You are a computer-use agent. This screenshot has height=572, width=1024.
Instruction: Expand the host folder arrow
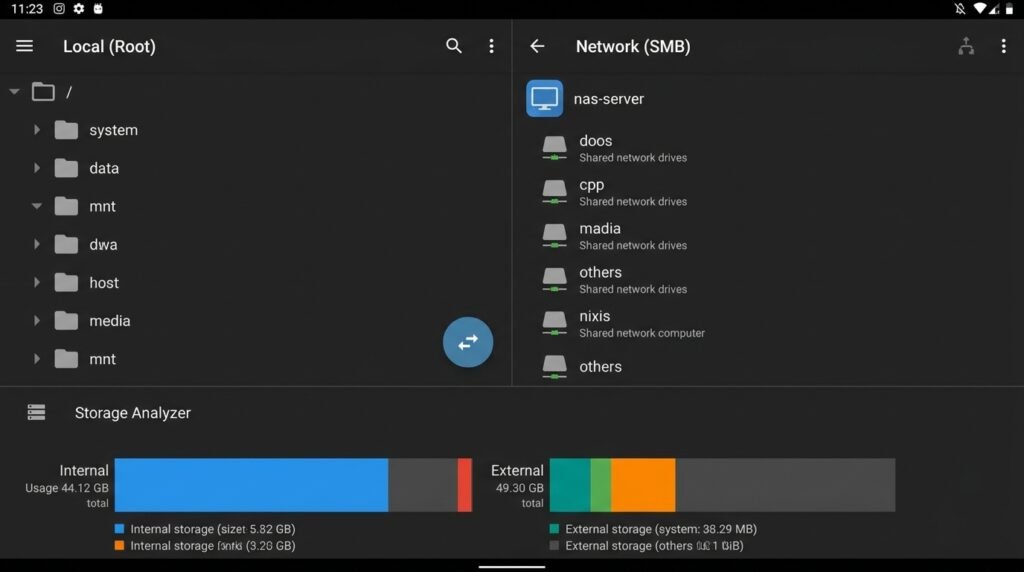(x=37, y=282)
